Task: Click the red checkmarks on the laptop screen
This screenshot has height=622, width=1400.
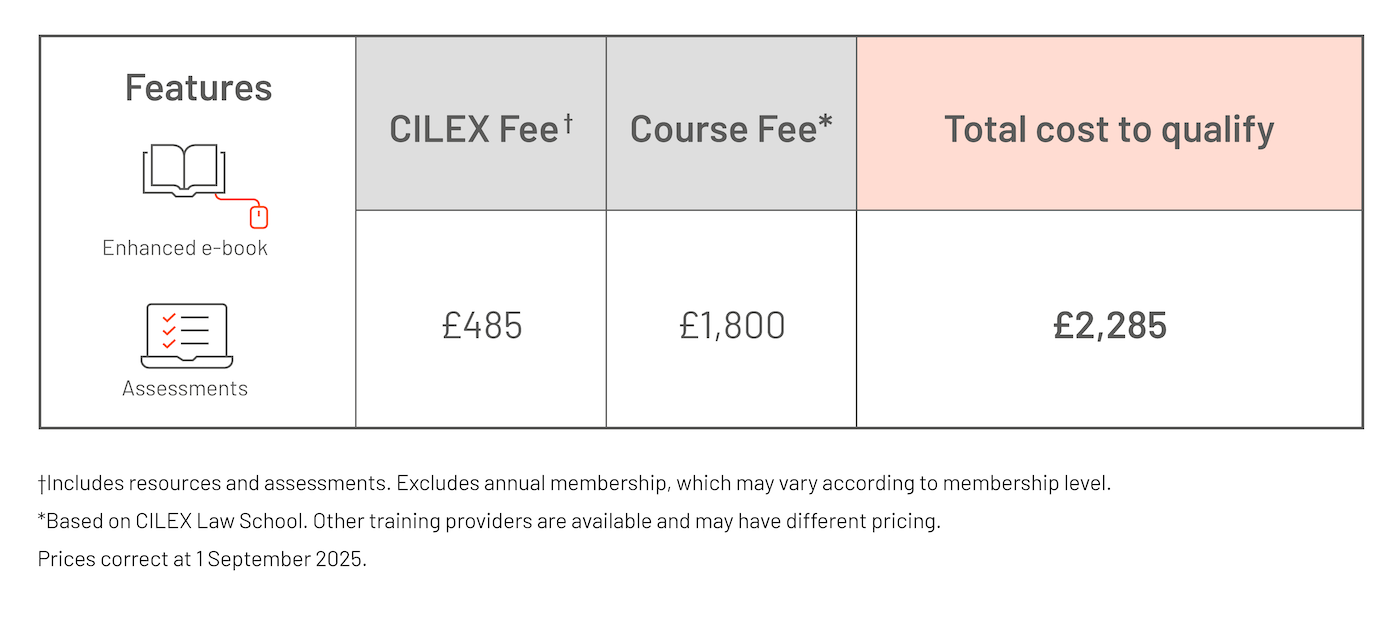Action: [169, 331]
